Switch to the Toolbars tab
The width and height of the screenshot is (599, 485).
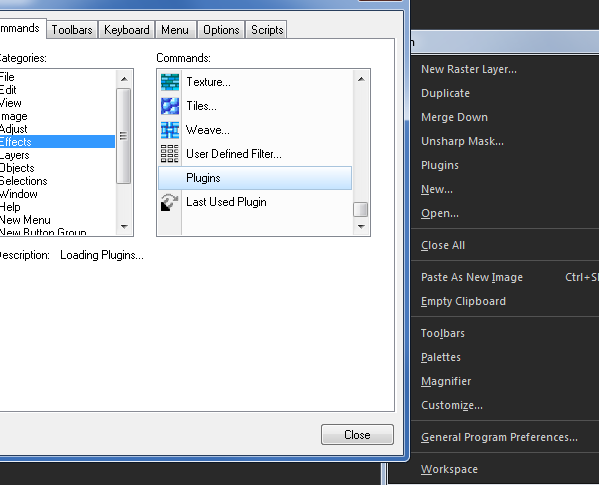point(72,29)
